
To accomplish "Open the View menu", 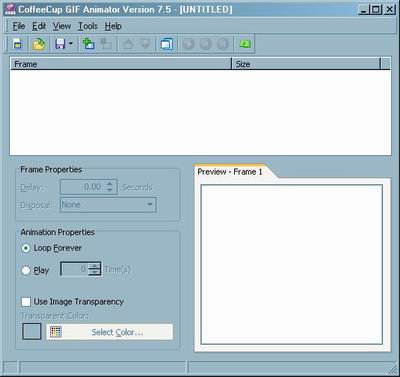I will coord(62,26).
